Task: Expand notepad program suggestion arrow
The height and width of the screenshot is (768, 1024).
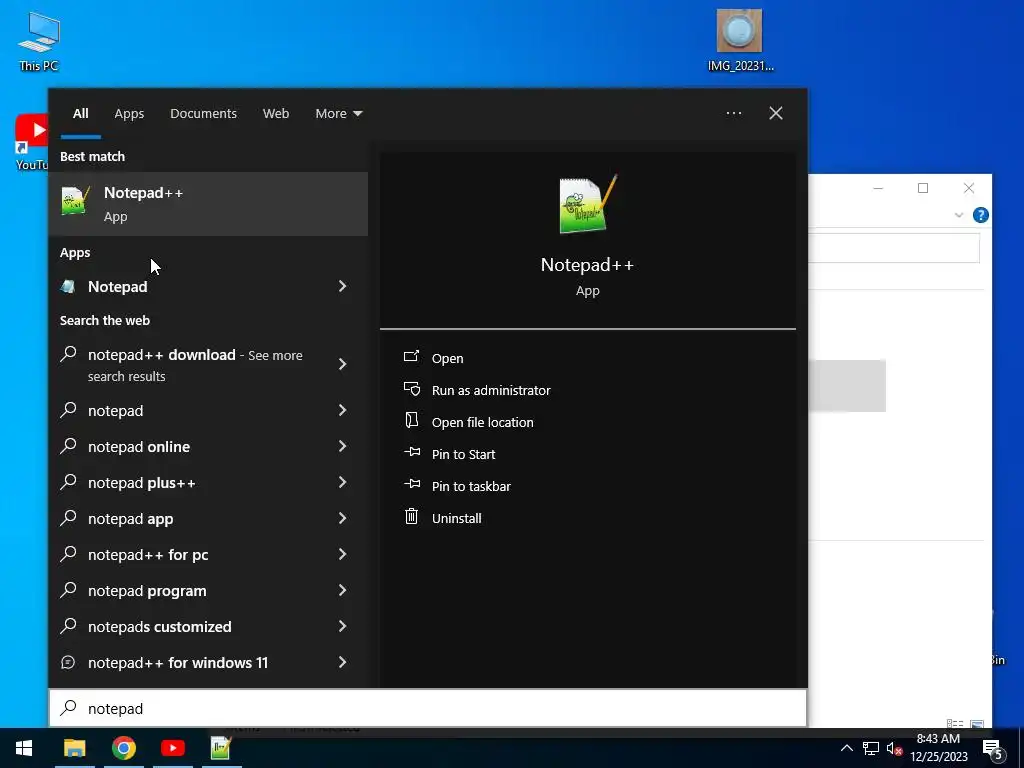Action: point(343,590)
